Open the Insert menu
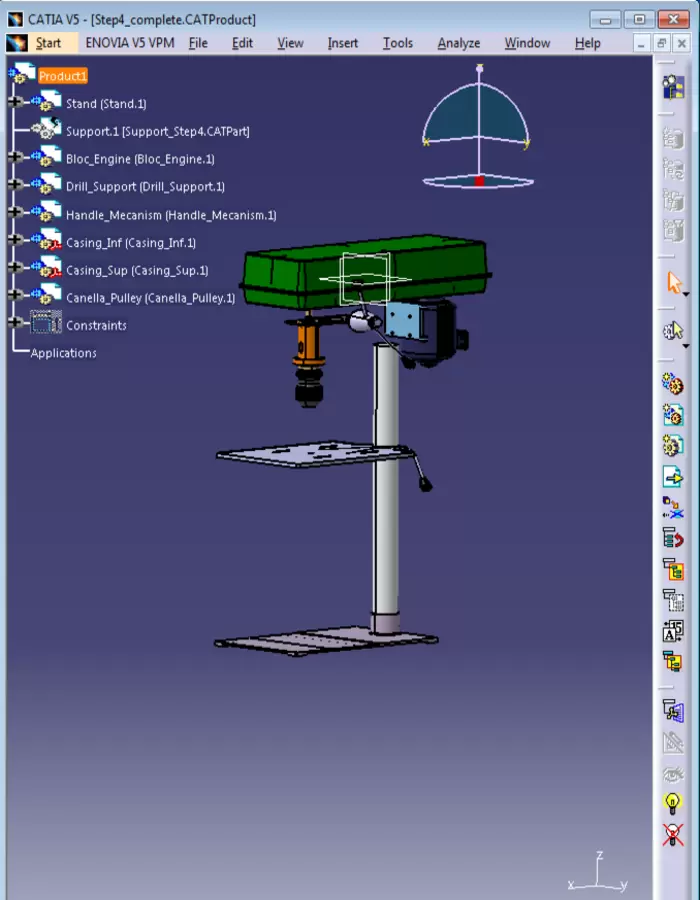This screenshot has height=900, width=700. [343, 43]
